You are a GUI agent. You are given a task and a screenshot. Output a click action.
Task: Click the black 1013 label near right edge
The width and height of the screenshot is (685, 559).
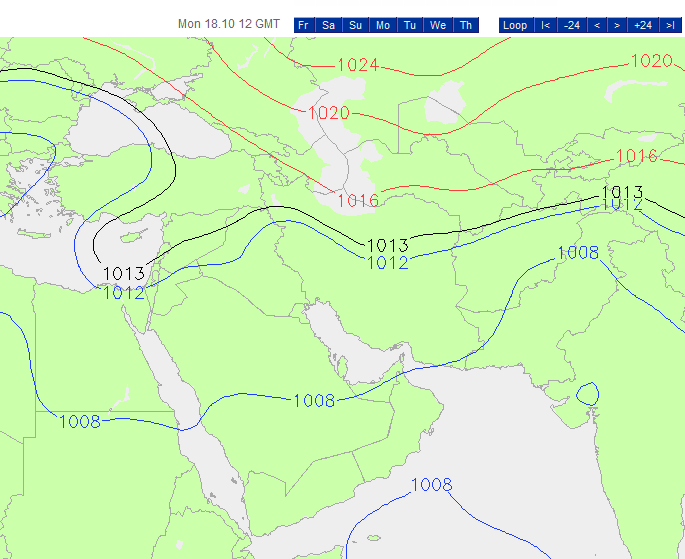coord(622,191)
